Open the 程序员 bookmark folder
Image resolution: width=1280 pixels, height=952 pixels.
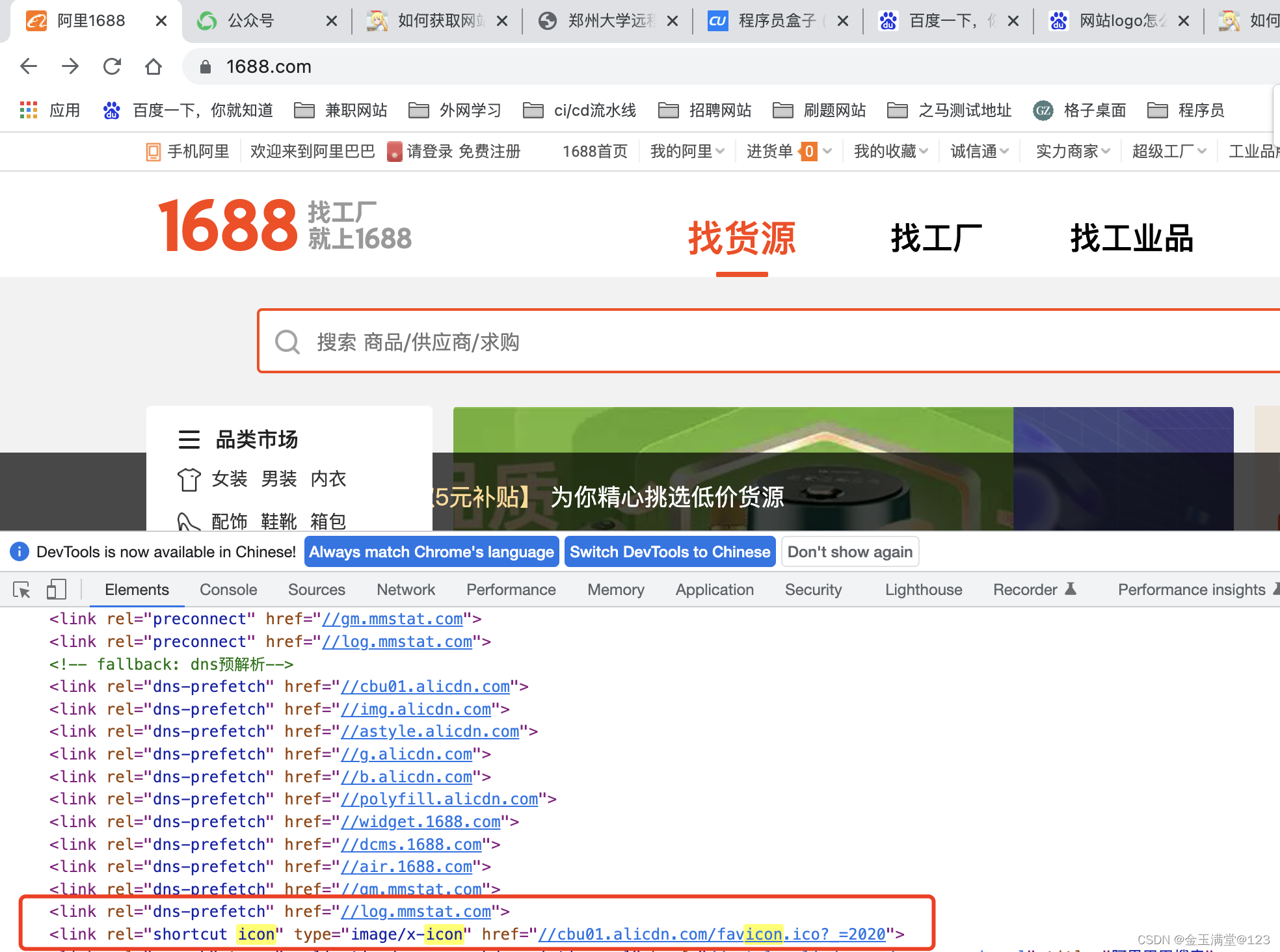(1186, 110)
